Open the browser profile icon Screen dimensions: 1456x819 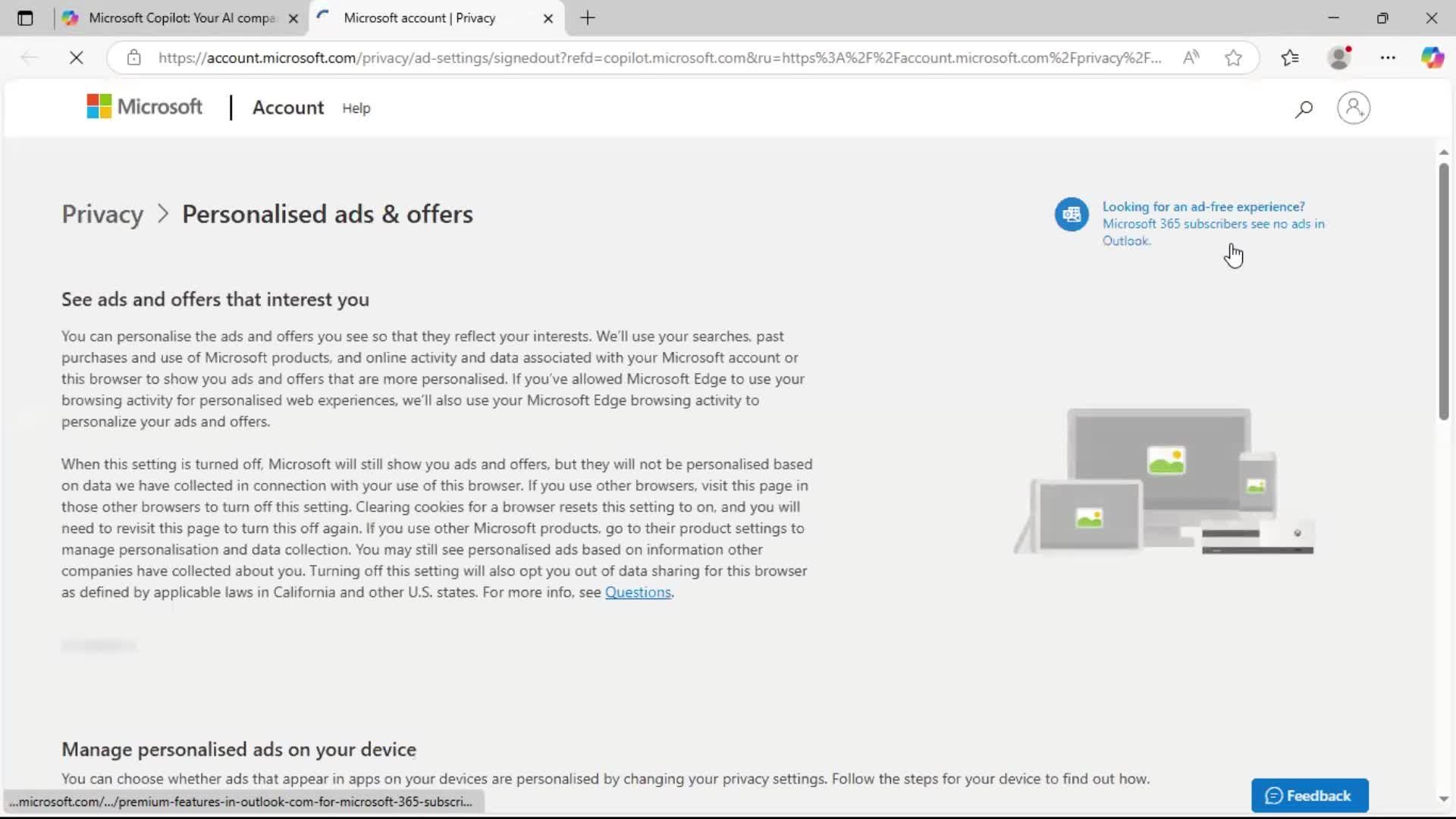point(1340,58)
